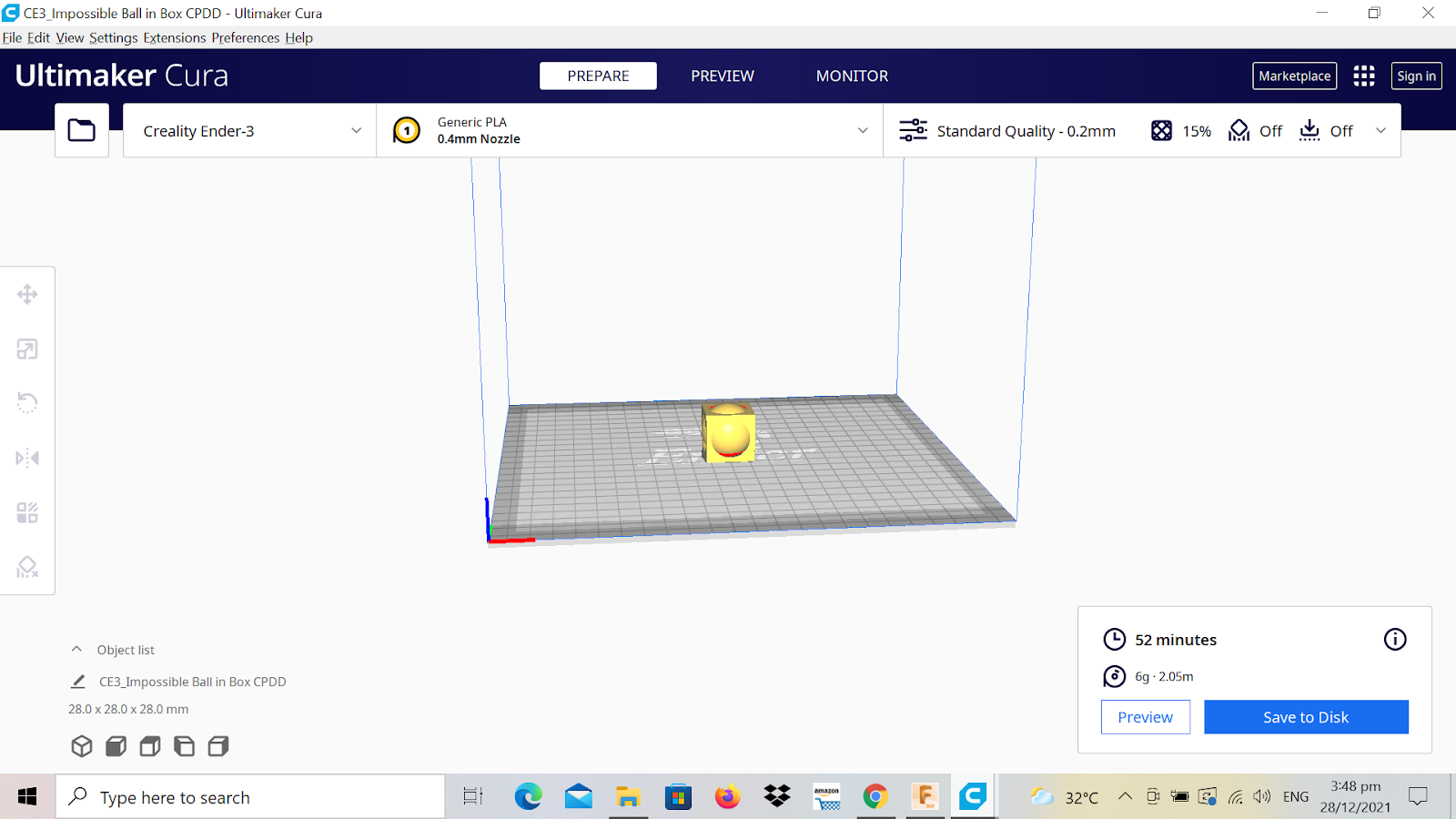Collapse the Object list
1456x819 pixels.
coord(76,650)
